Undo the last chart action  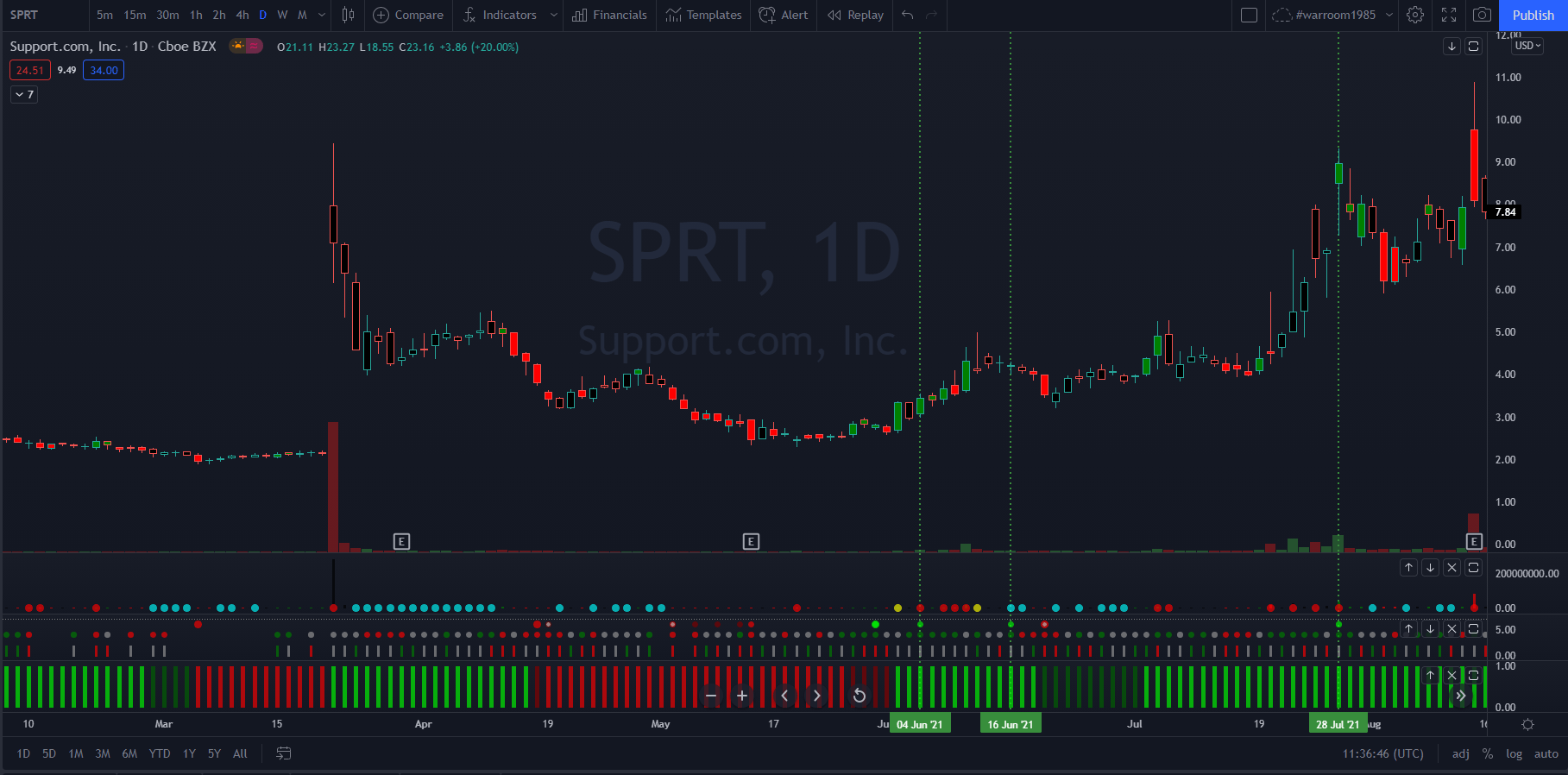907,15
